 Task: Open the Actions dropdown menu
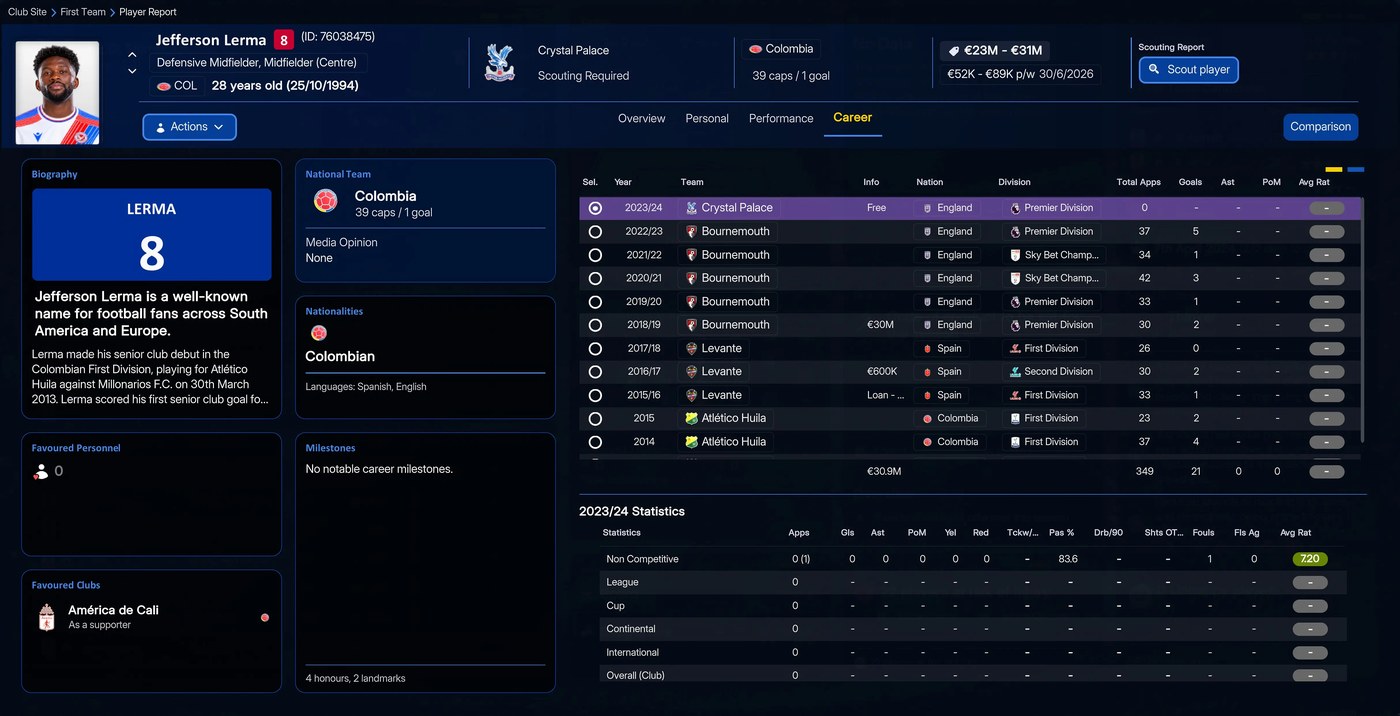pos(189,127)
